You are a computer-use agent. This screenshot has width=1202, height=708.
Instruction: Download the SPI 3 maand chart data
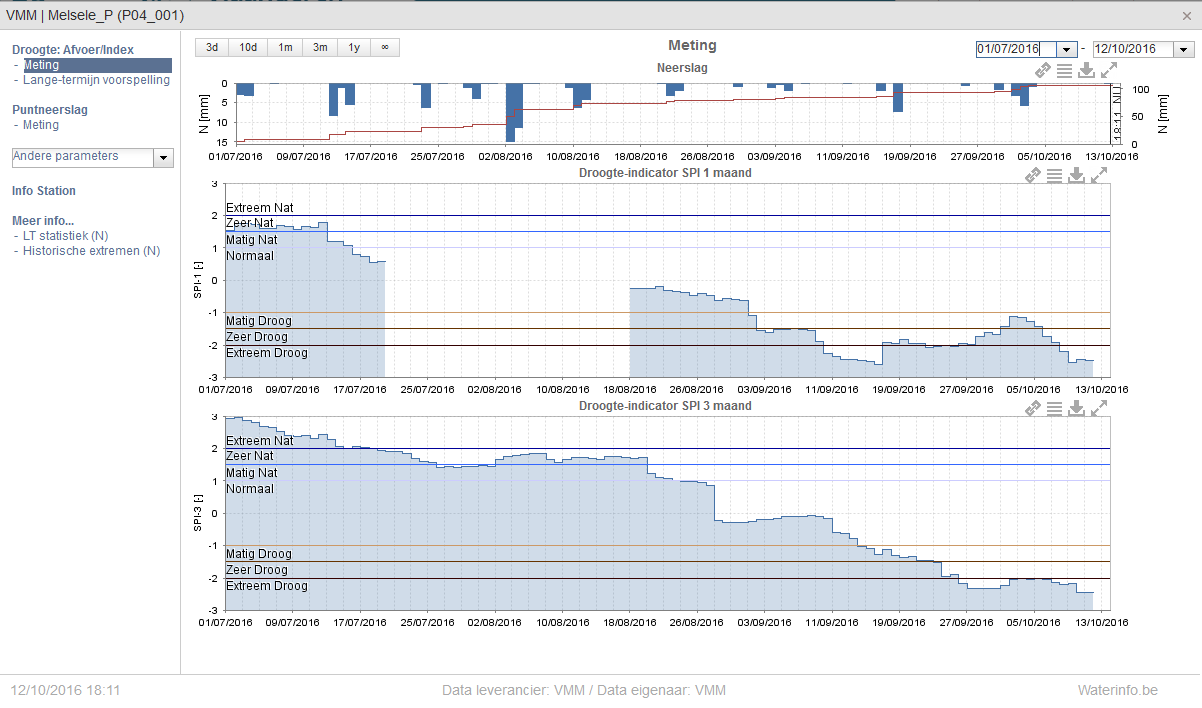click(1076, 408)
